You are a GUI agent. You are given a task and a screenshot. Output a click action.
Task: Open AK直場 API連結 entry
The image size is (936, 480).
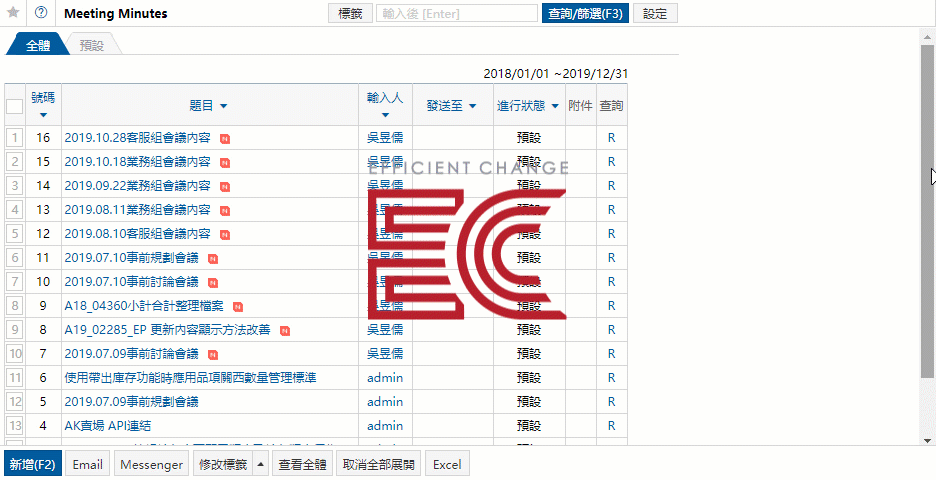pyautogui.click(x=107, y=426)
